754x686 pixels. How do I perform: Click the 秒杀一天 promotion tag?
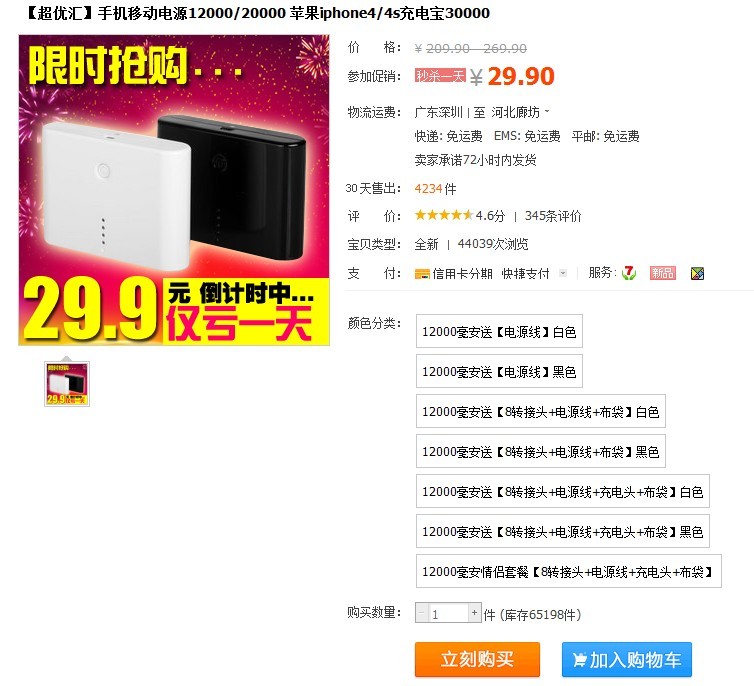tap(440, 75)
